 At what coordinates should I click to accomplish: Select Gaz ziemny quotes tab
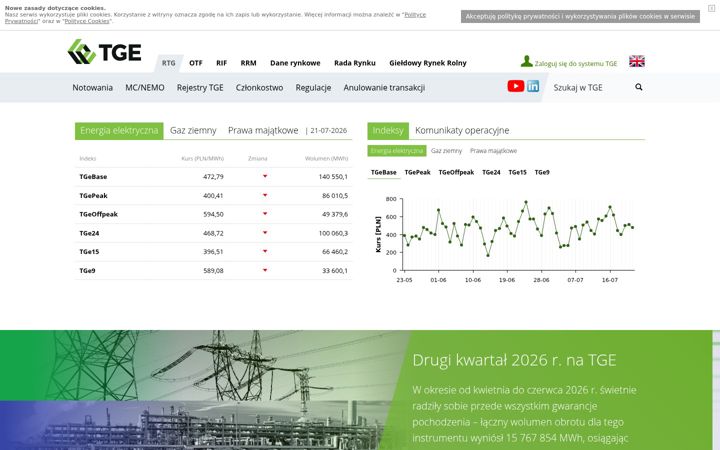pyautogui.click(x=193, y=130)
